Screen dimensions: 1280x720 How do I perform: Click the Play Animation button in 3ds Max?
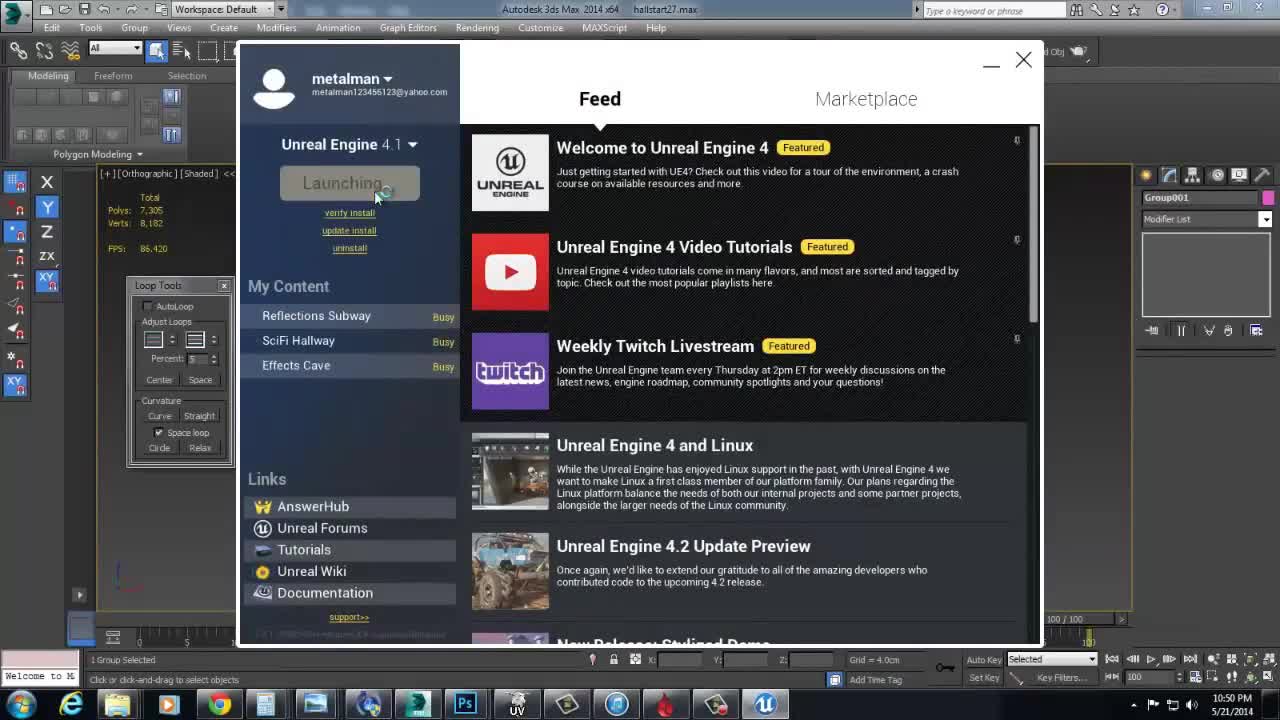click(1151, 659)
